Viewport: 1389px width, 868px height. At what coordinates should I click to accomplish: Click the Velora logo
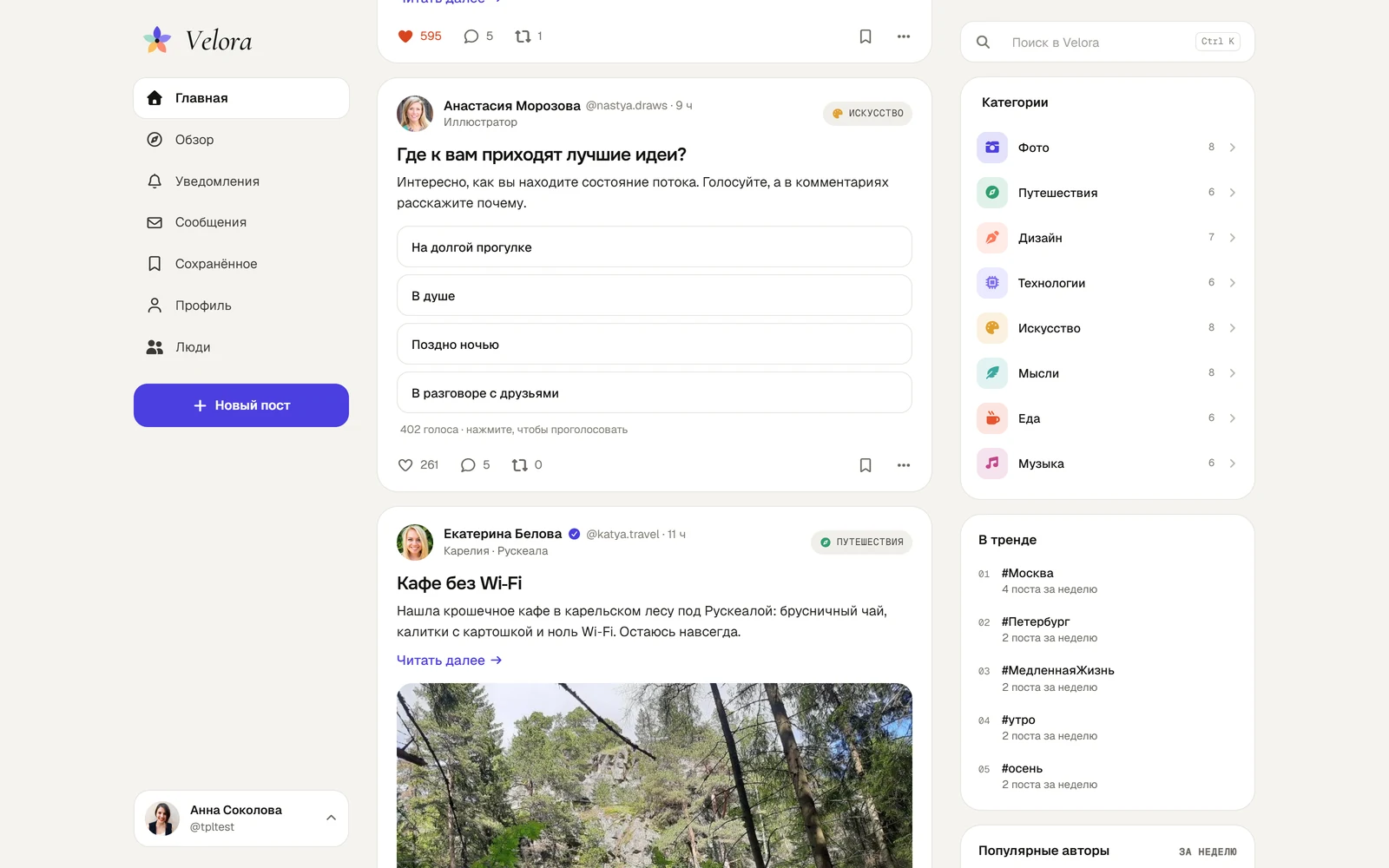[x=198, y=40]
